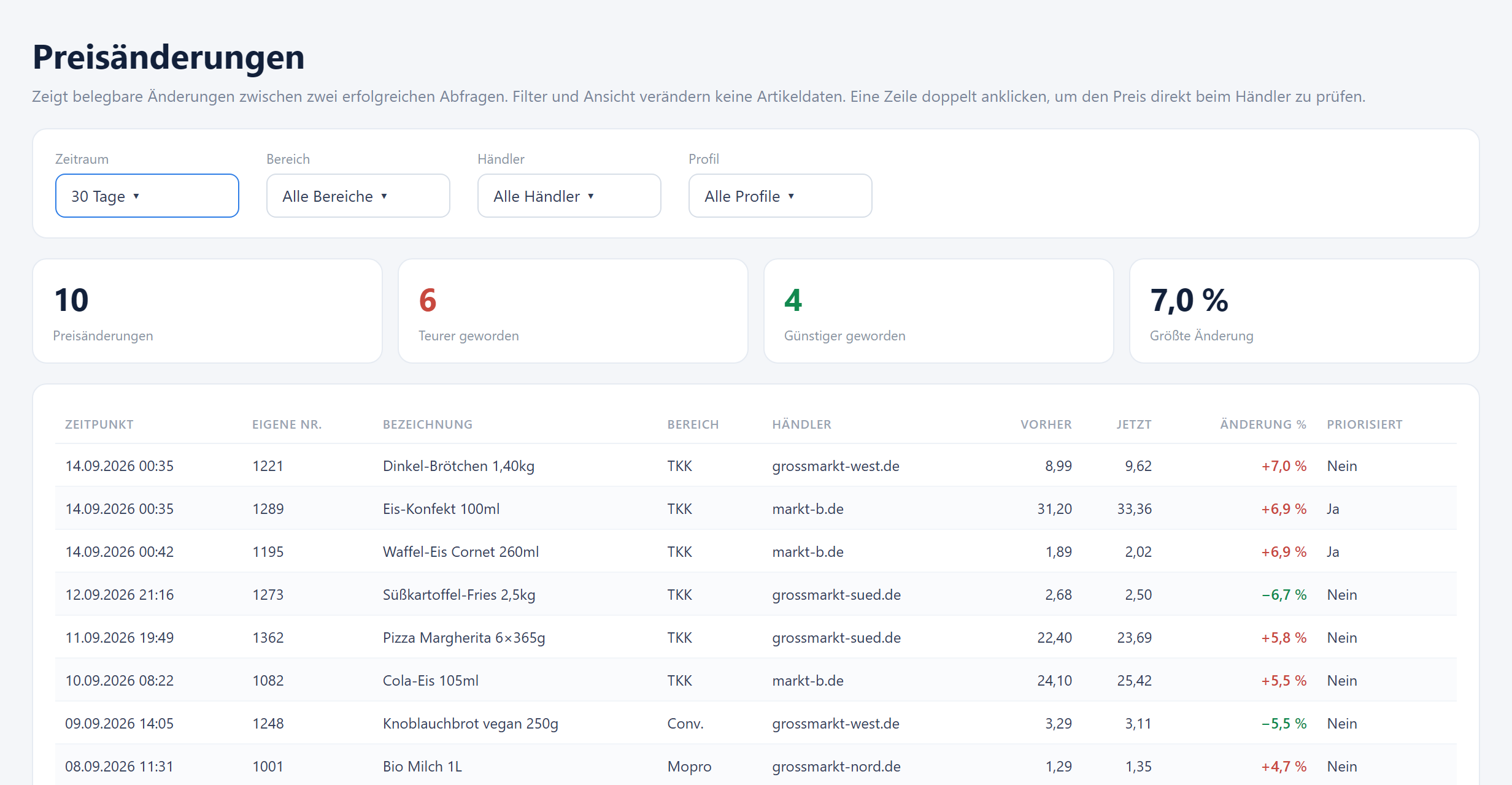Click the Eigene Nr. column header
The image size is (1512, 785).
point(287,424)
